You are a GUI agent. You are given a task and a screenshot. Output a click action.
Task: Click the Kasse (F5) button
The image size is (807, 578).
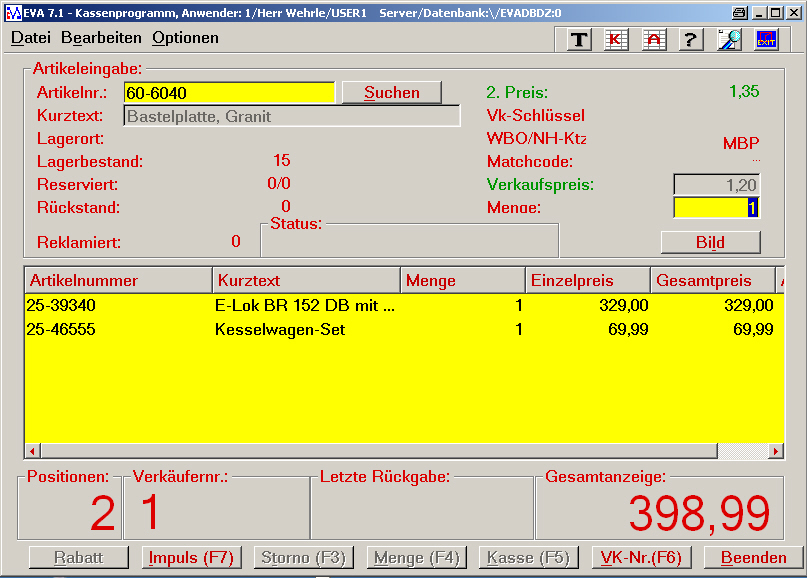click(x=529, y=557)
